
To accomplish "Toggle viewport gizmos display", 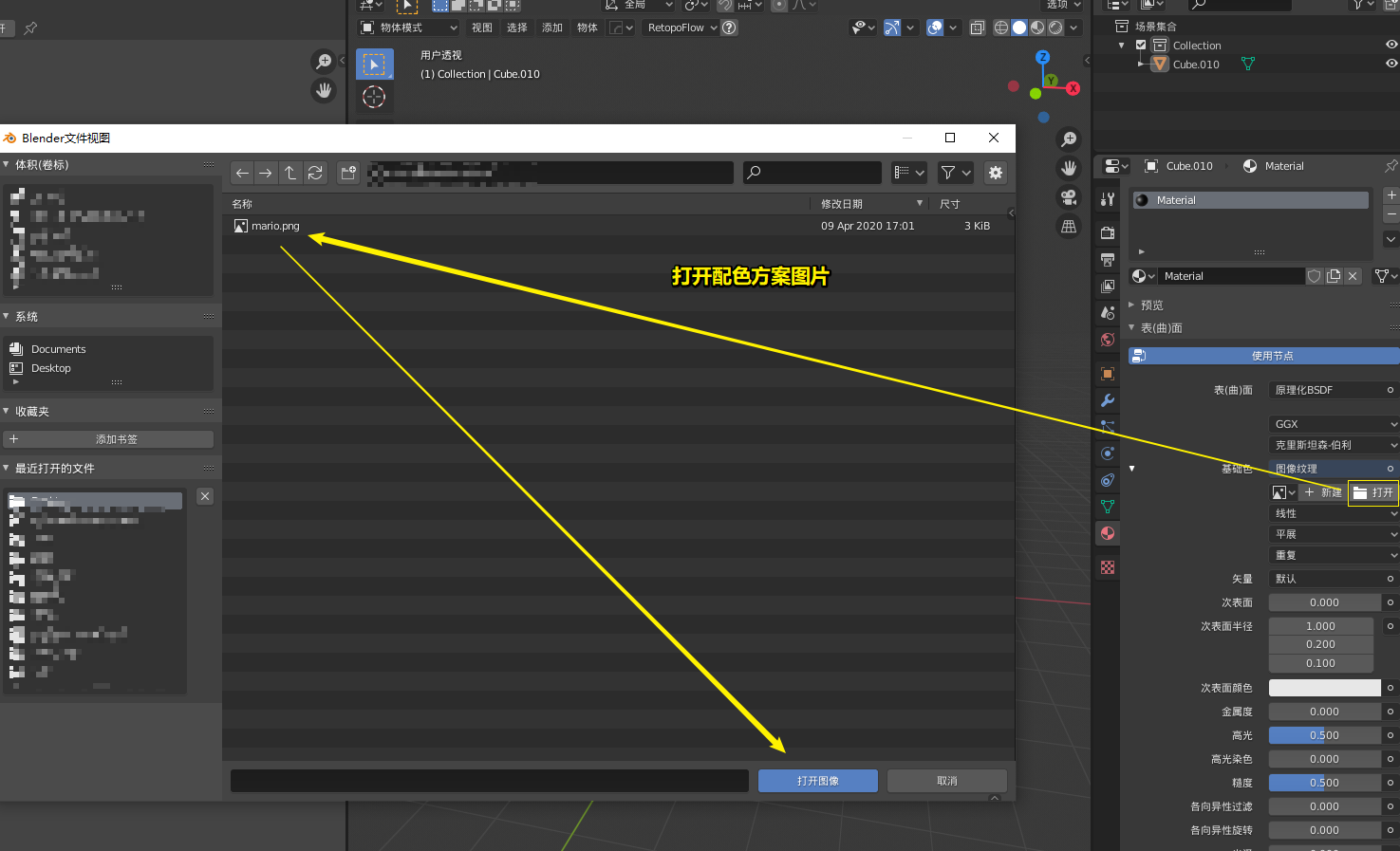I will pyautogui.click(x=891, y=28).
